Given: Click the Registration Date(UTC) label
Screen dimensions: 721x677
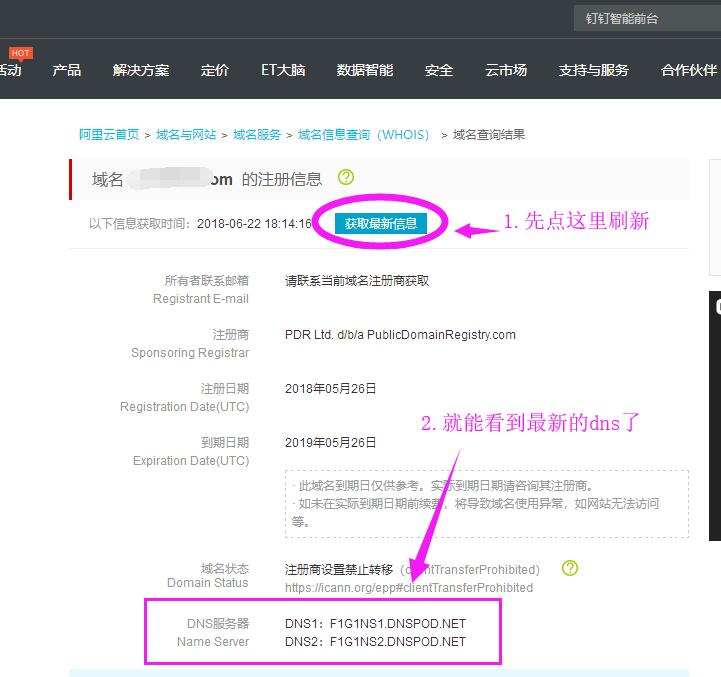Looking at the screenshot, I should 185,407.
